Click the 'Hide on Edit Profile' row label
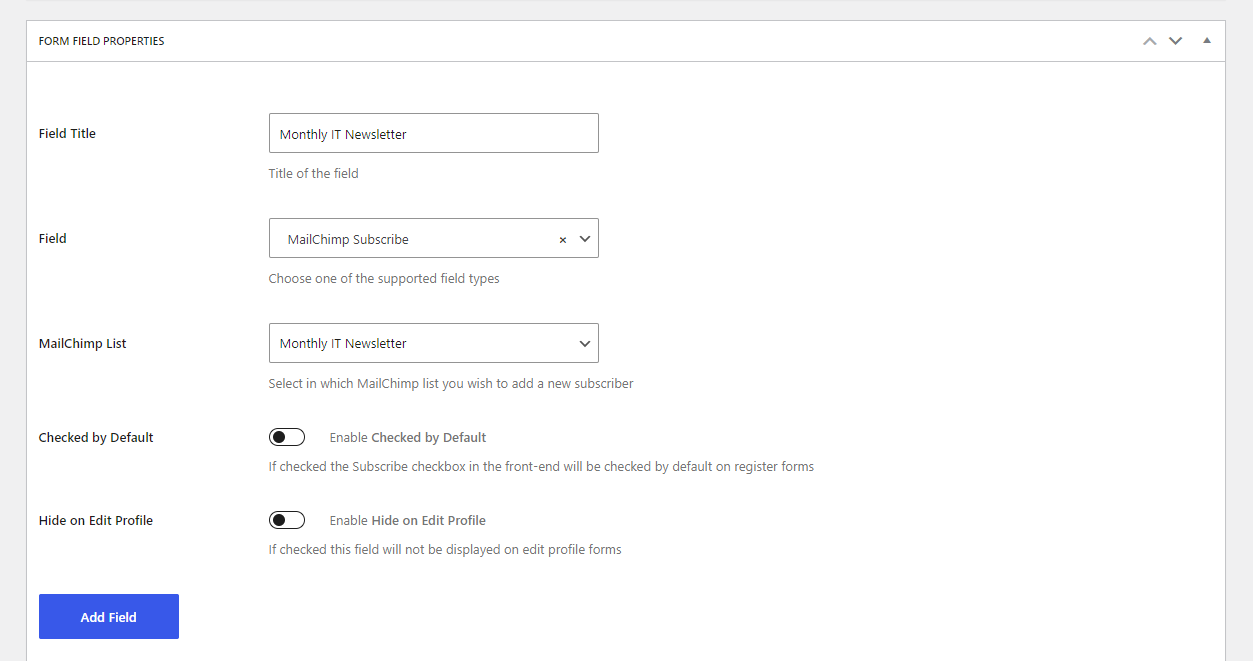 pos(96,520)
